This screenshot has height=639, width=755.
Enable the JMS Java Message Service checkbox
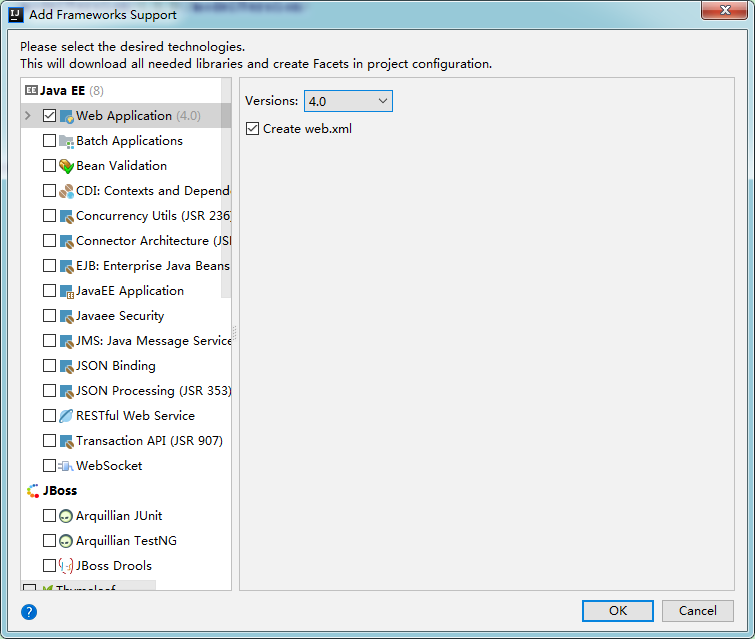click(x=49, y=341)
